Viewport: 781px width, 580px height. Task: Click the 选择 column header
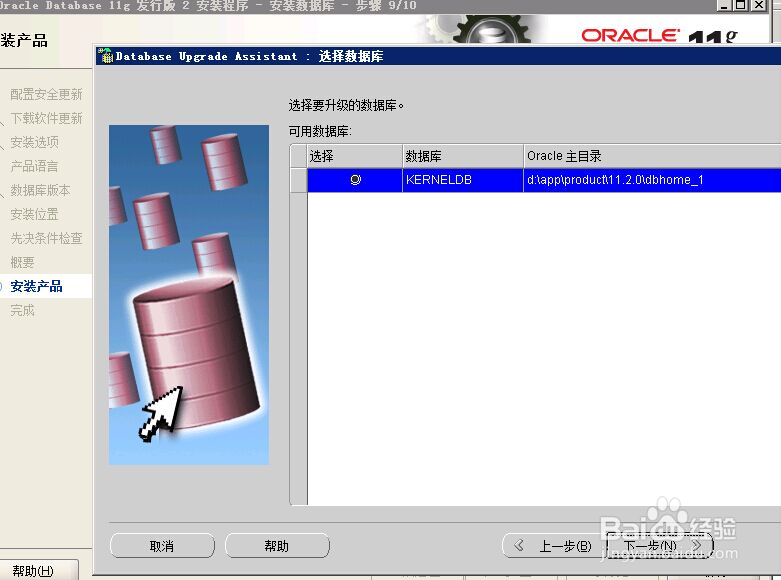pyautogui.click(x=355, y=156)
